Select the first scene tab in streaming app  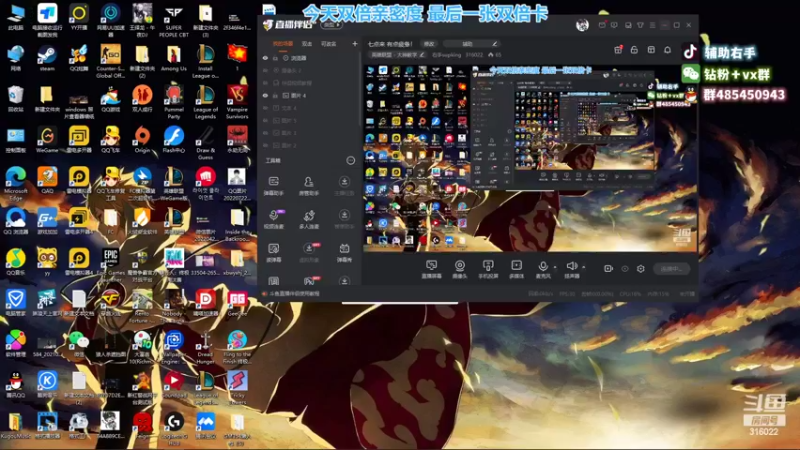click(283, 44)
